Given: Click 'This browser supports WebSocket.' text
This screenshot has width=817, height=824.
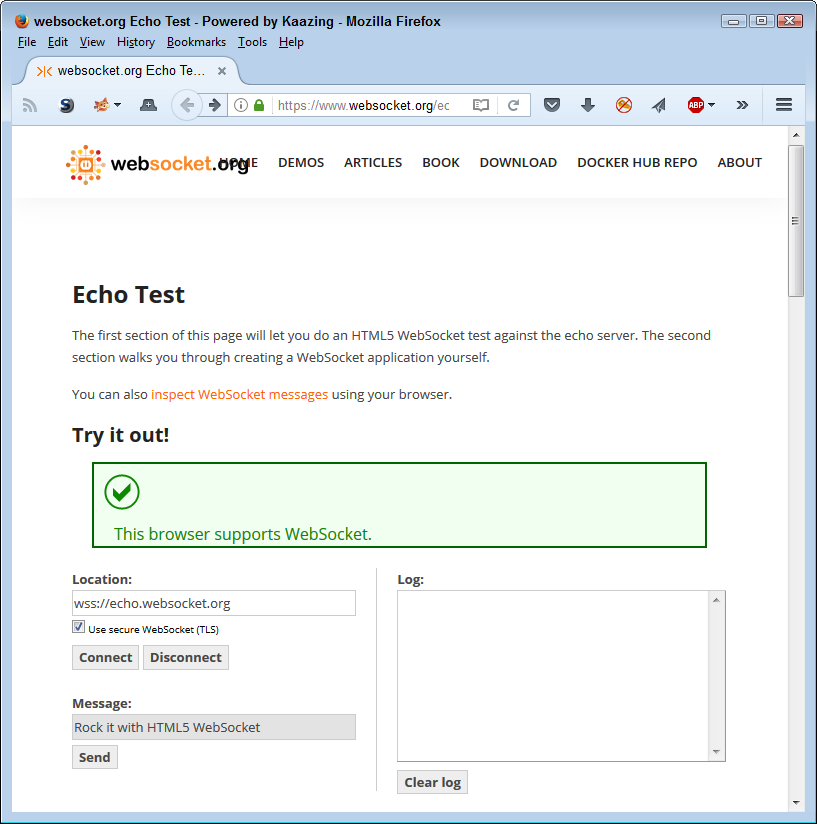Looking at the screenshot, I should tap(243, 534).
